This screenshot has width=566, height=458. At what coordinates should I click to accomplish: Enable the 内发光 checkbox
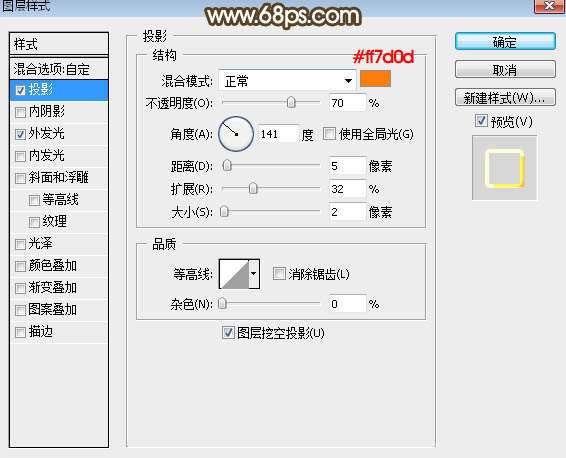pyautogui.click(x=20, y=156)
